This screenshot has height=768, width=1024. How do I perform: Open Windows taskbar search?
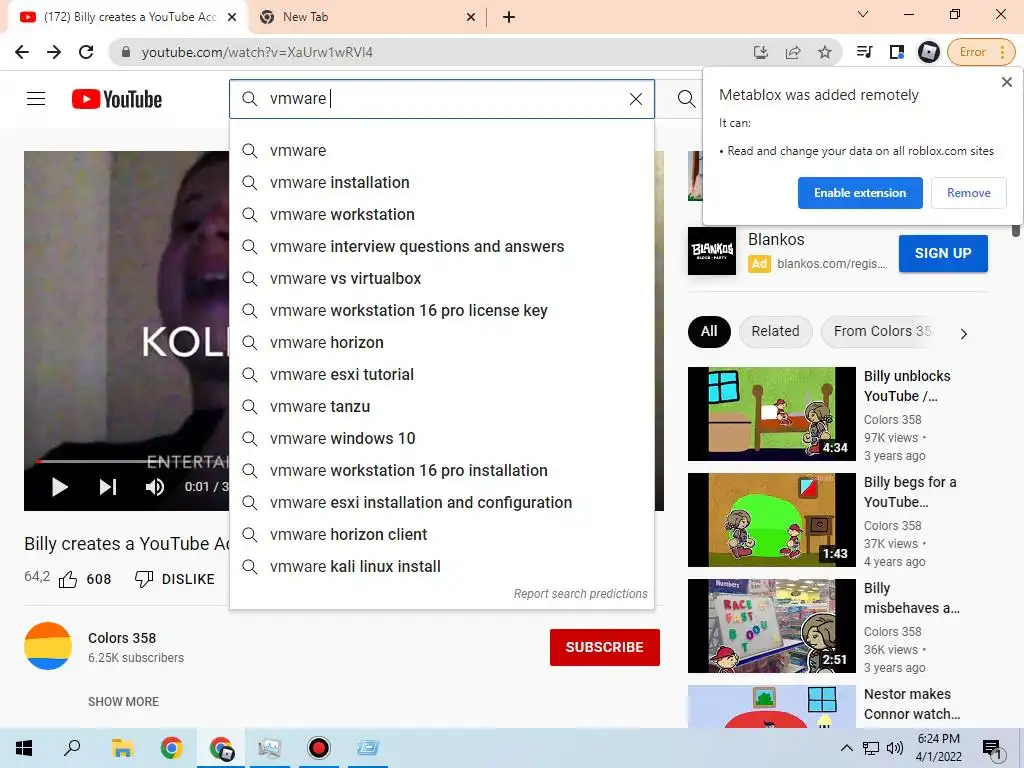(x=72, y=748)
